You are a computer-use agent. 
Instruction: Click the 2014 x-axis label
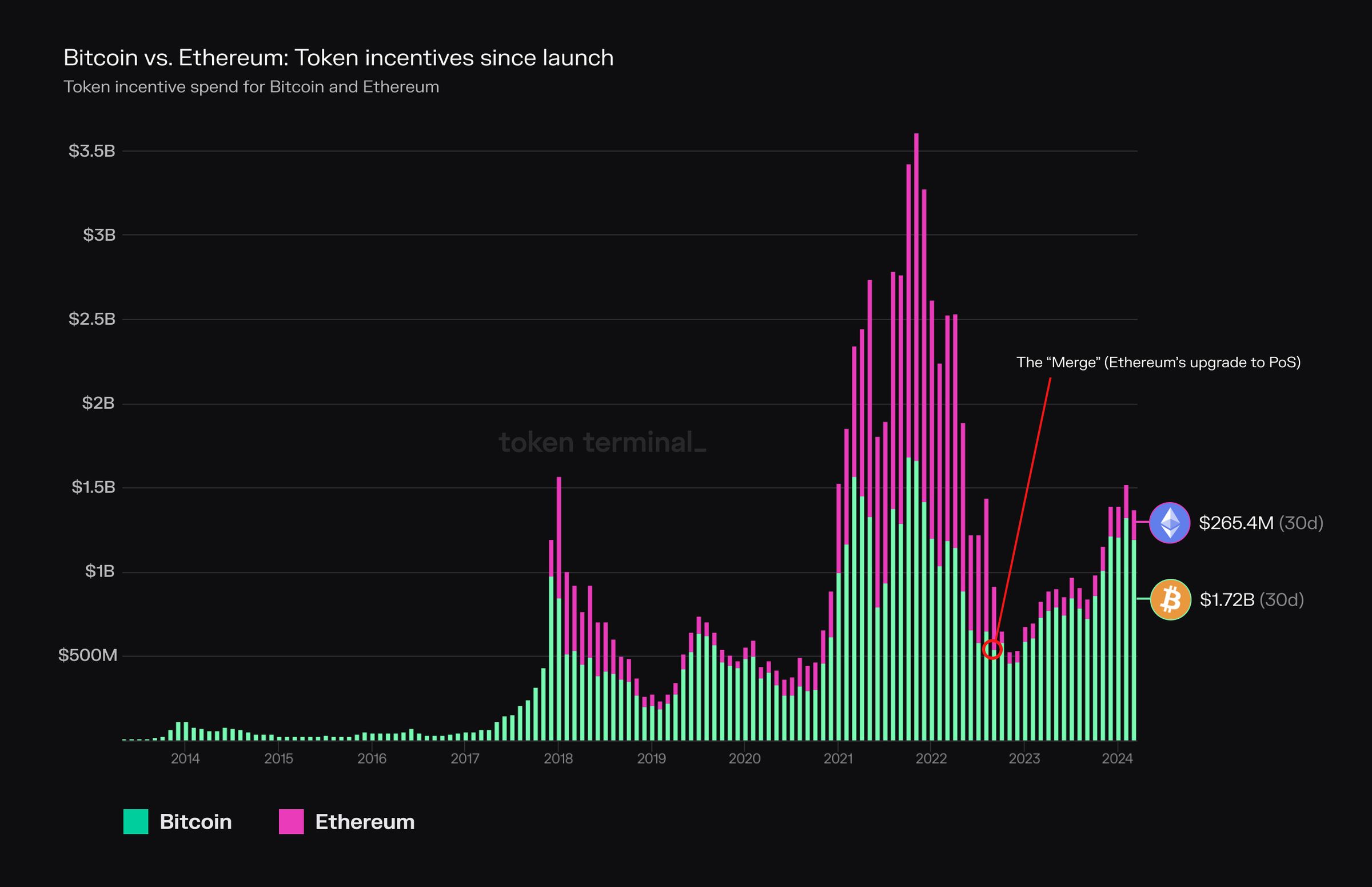point(185,758)
